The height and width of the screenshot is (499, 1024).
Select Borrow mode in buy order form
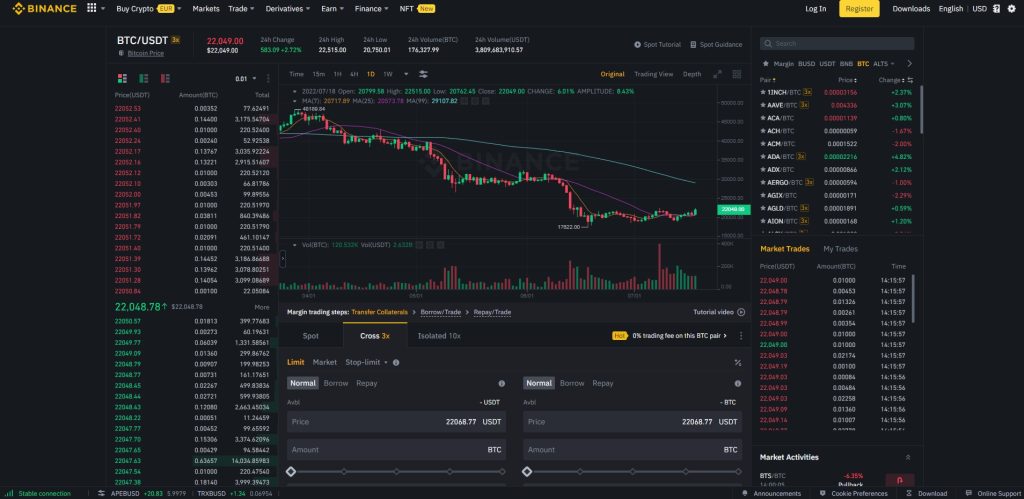point(336,383)
